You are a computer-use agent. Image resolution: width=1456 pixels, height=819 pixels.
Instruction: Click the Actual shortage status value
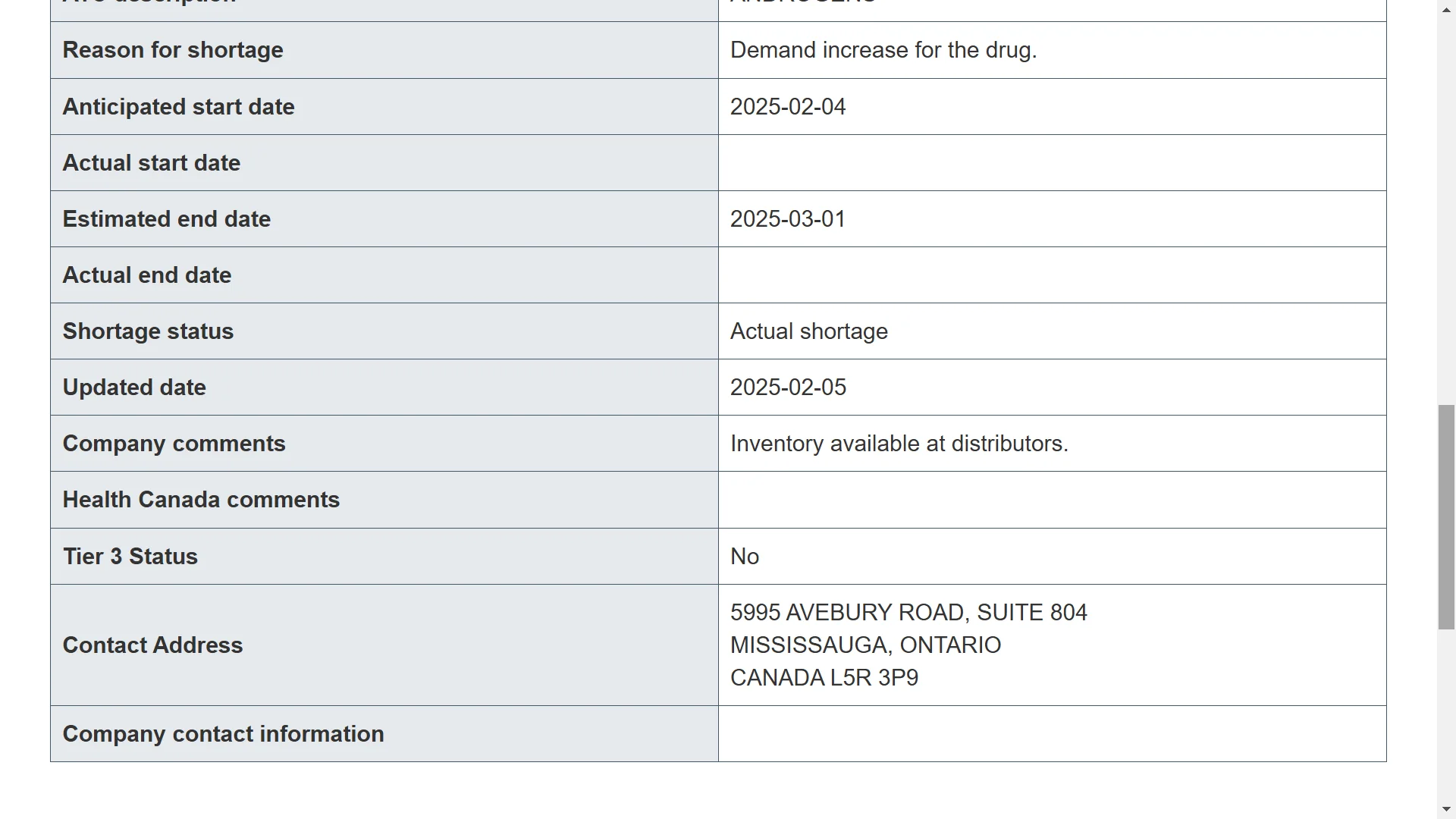[809, 331]
